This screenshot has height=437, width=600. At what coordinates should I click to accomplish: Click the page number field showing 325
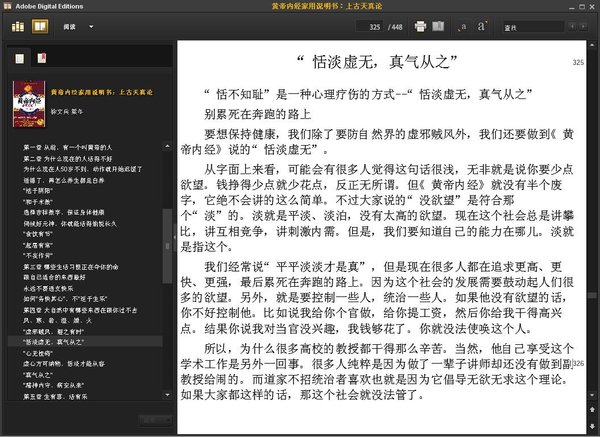pos(371,25)
